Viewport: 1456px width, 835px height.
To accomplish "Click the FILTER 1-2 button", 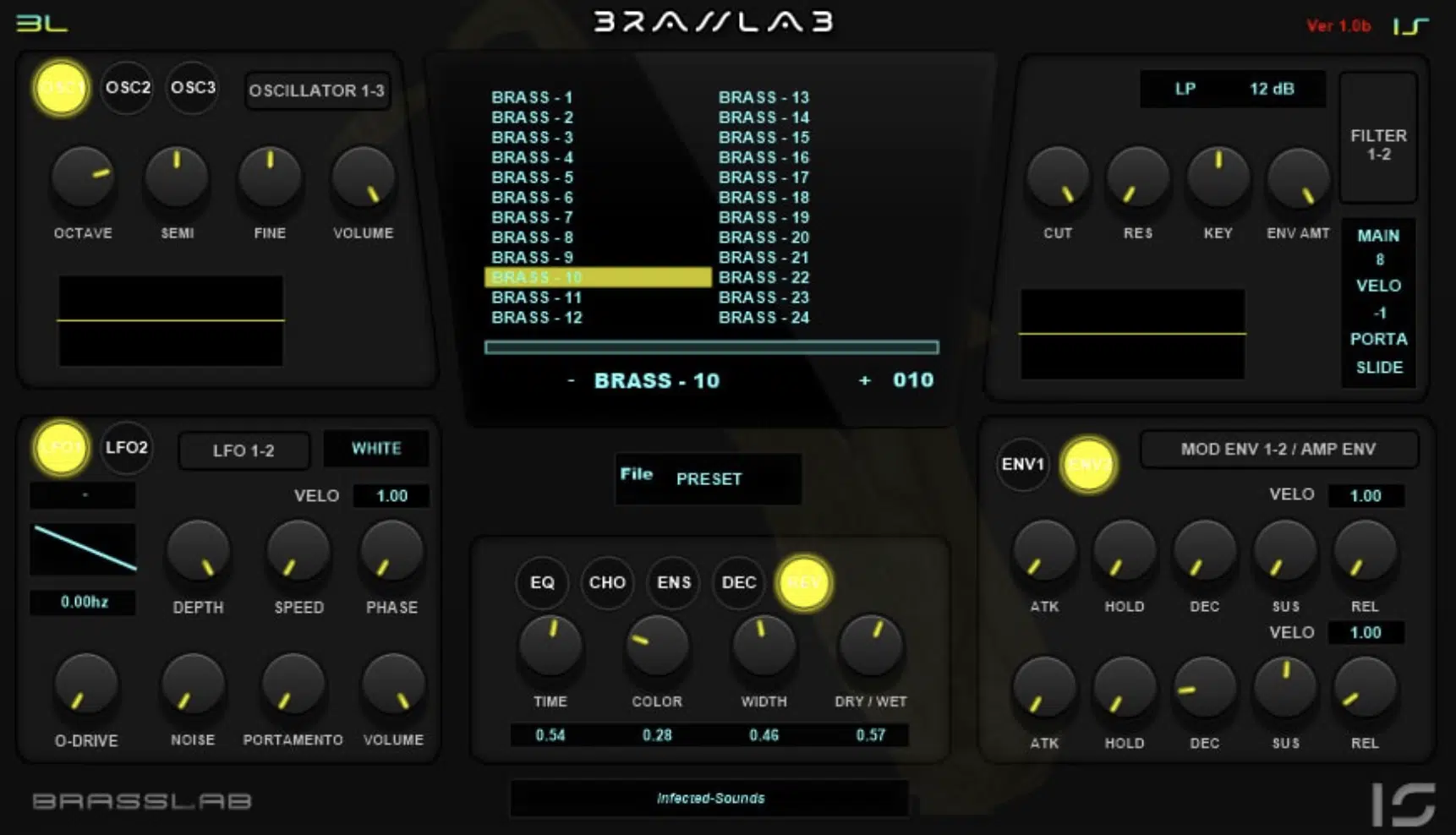I will pyautogui.click(x=1378, y=137).
